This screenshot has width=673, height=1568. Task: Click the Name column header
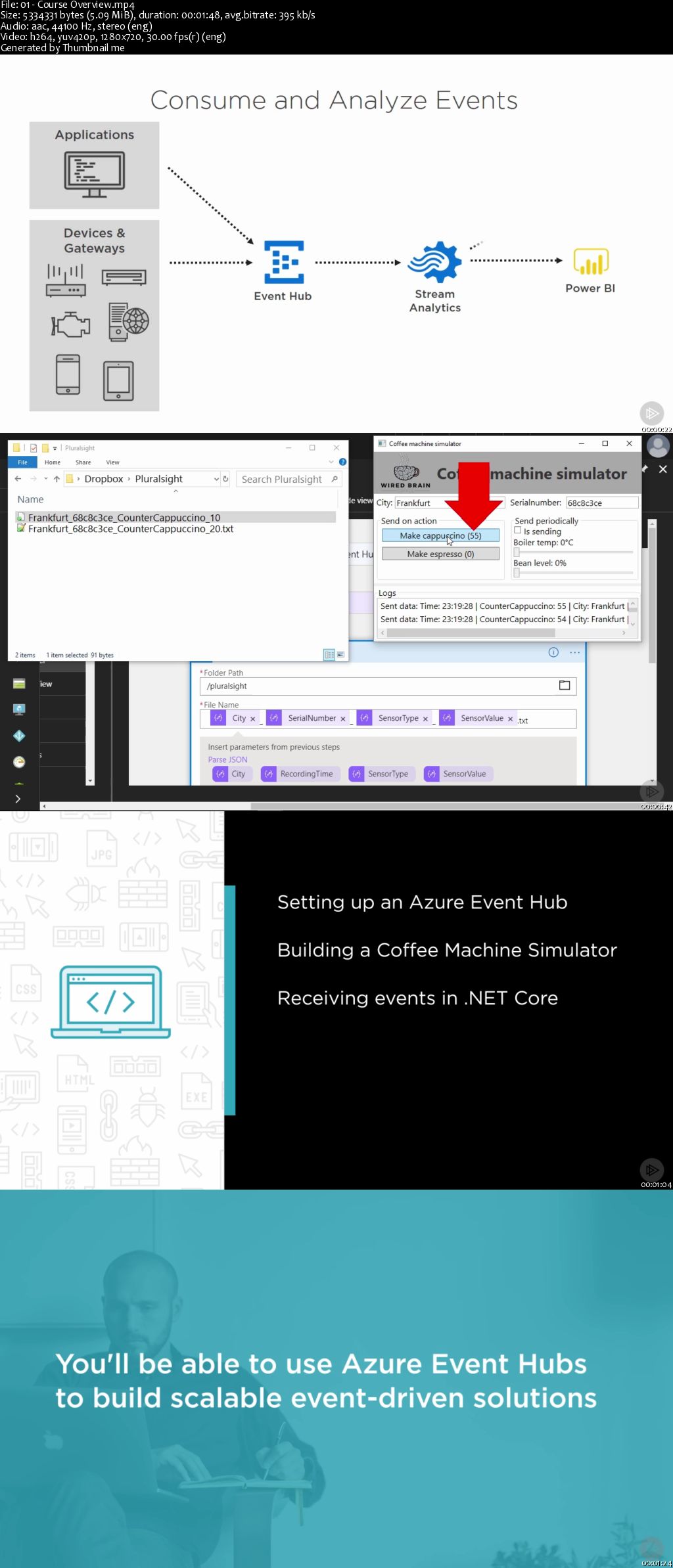click(x=31, y=499)
